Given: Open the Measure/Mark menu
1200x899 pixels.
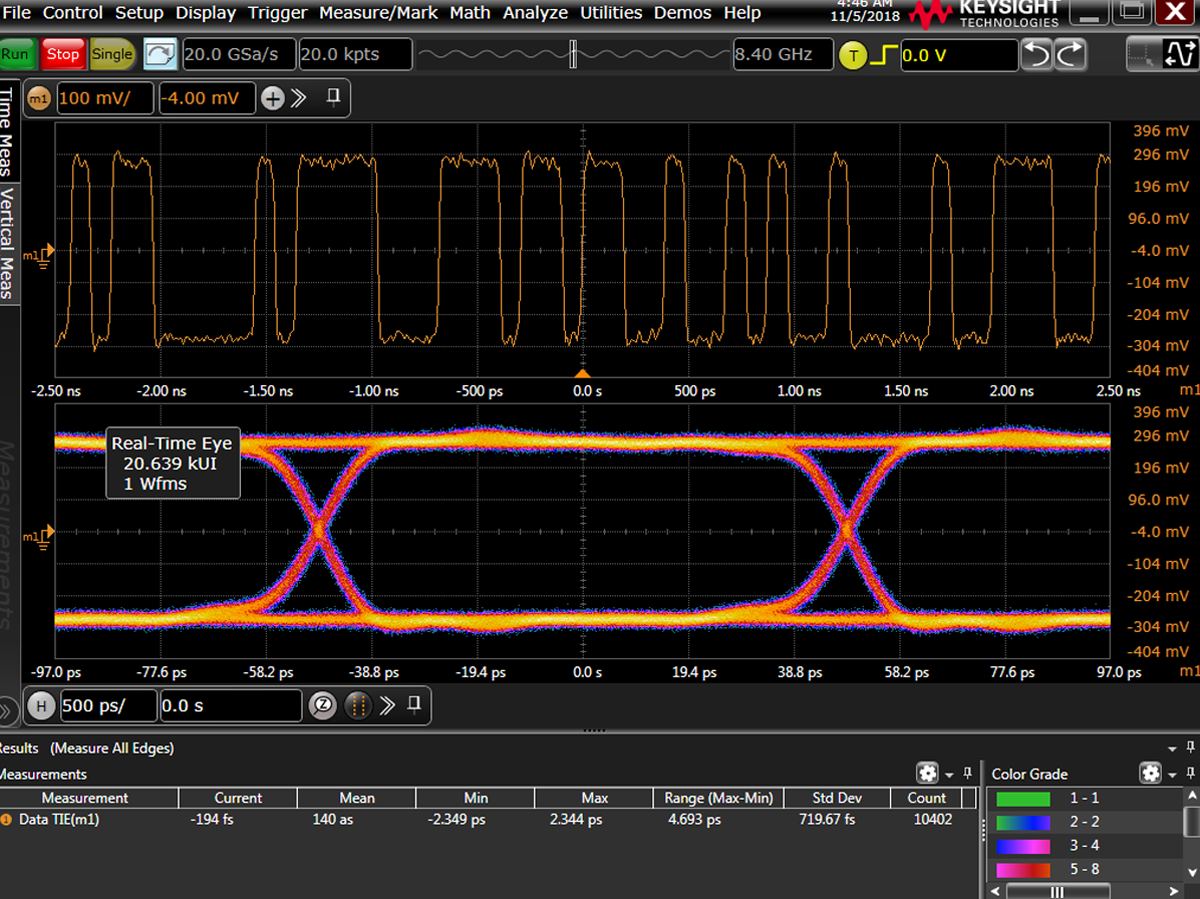Looking at the screenshot, I should 379,13.
